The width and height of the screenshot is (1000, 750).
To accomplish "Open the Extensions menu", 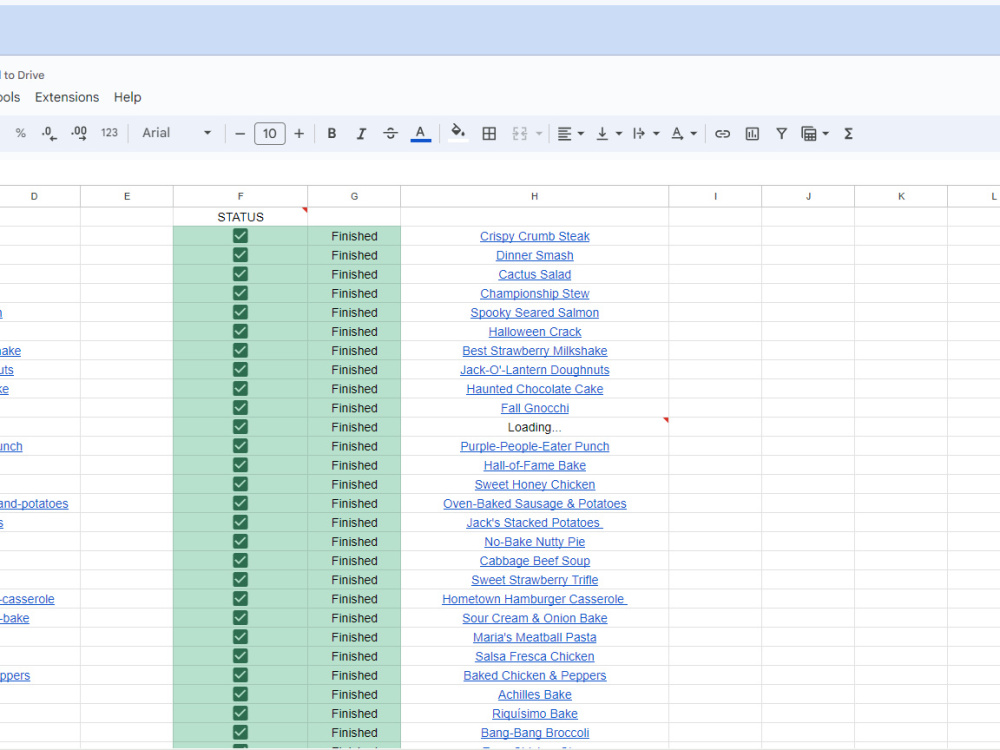I will (x=66, y=97).
